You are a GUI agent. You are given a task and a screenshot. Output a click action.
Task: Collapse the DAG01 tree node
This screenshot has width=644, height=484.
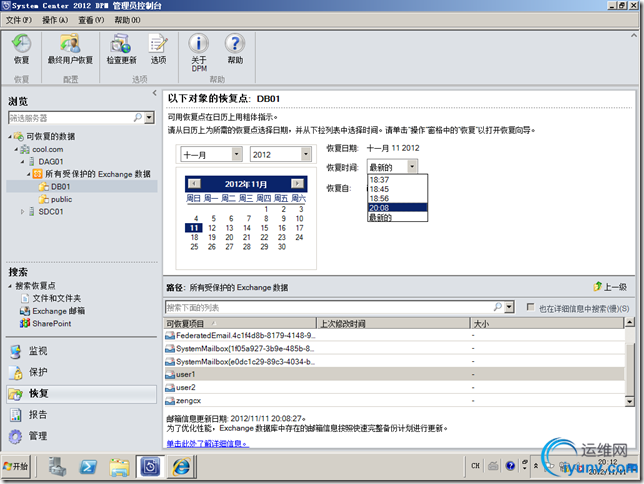[23, 162]
